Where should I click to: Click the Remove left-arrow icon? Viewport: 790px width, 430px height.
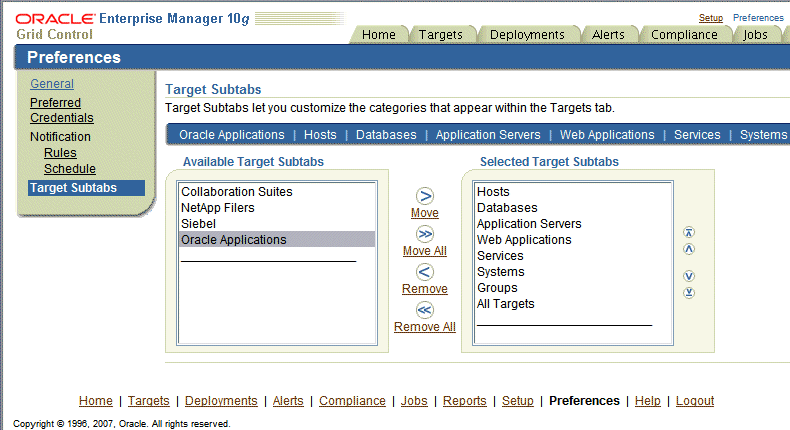[425, 272]
